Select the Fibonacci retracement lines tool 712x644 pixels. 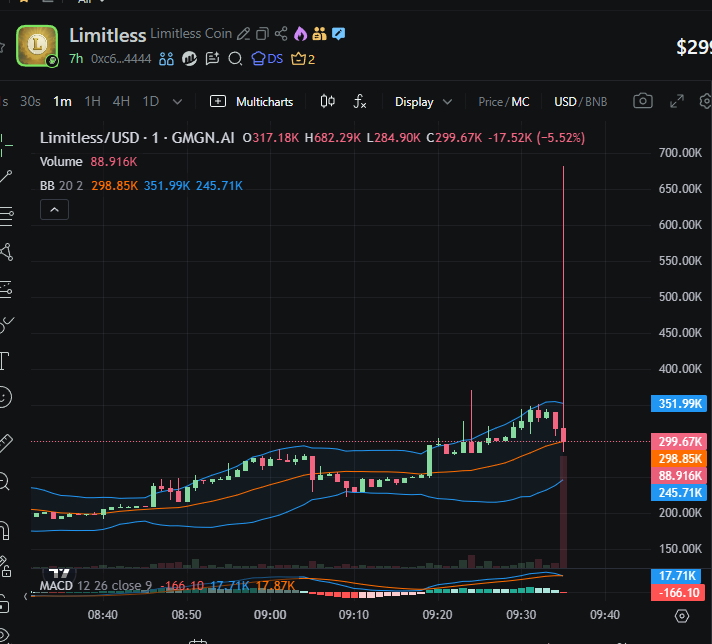click(x=6, y=216)
